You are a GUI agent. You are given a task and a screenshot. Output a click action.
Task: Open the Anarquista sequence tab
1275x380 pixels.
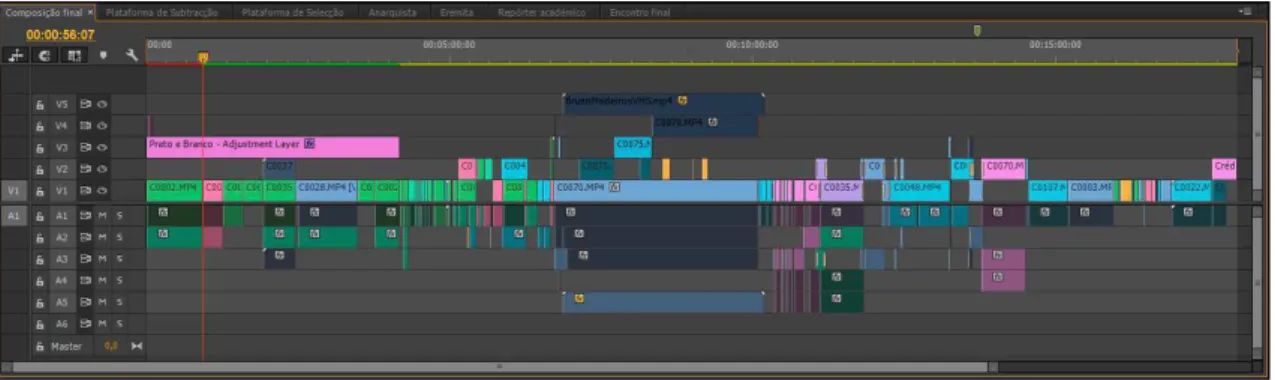pos(393,13)
